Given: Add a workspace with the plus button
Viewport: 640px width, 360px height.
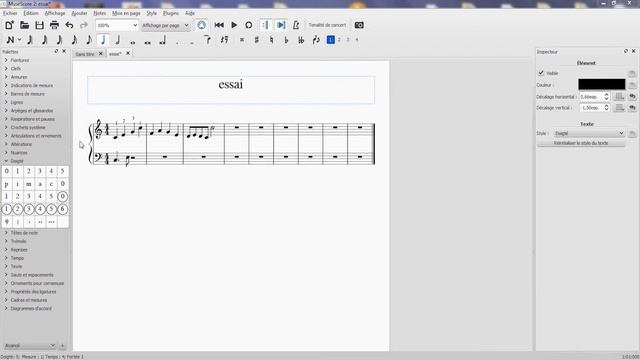Looking at the screenshot, I should tap(62, 346).
